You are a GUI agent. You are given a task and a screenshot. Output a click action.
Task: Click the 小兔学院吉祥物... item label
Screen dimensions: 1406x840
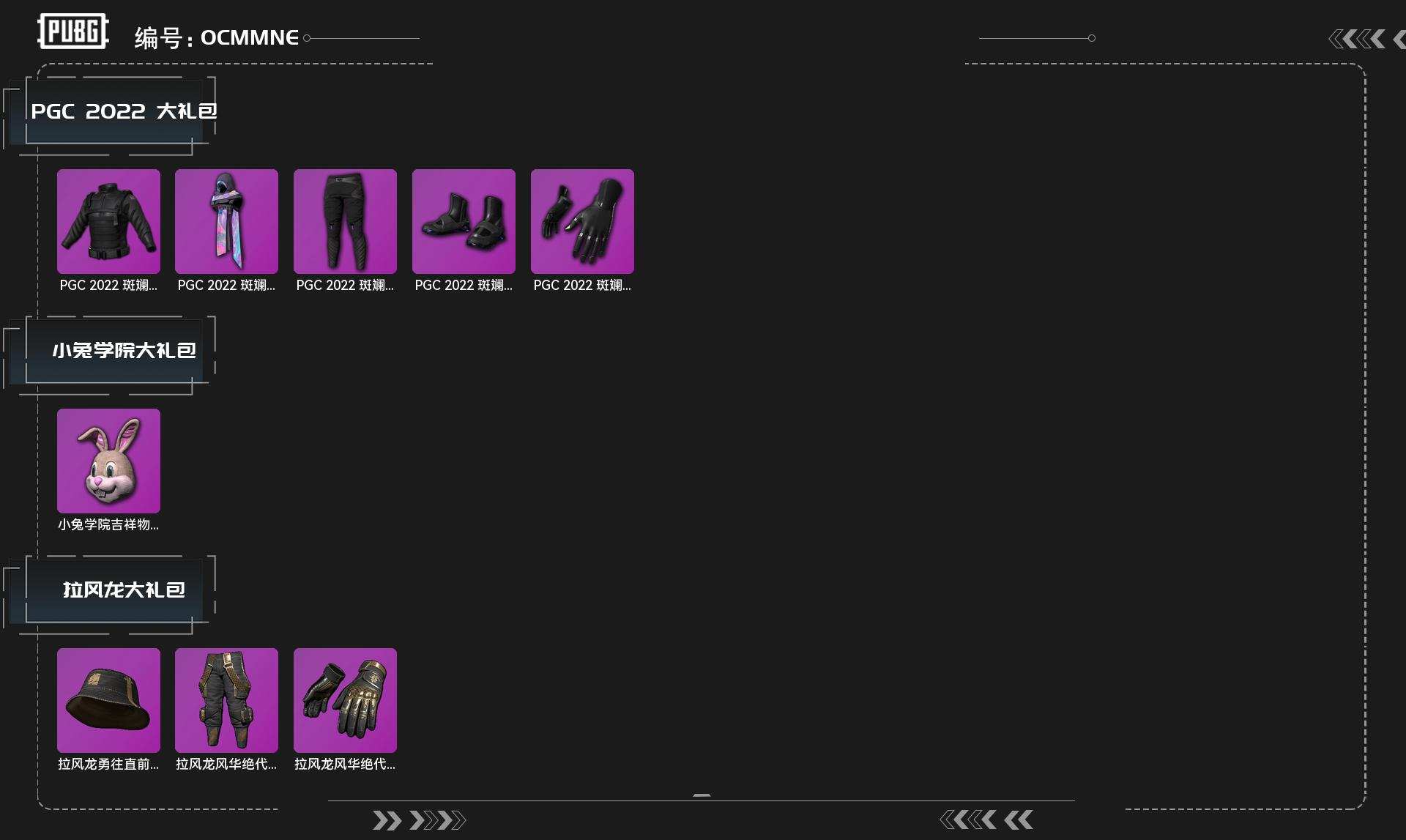pyautogui.click(x=108, y=524)
